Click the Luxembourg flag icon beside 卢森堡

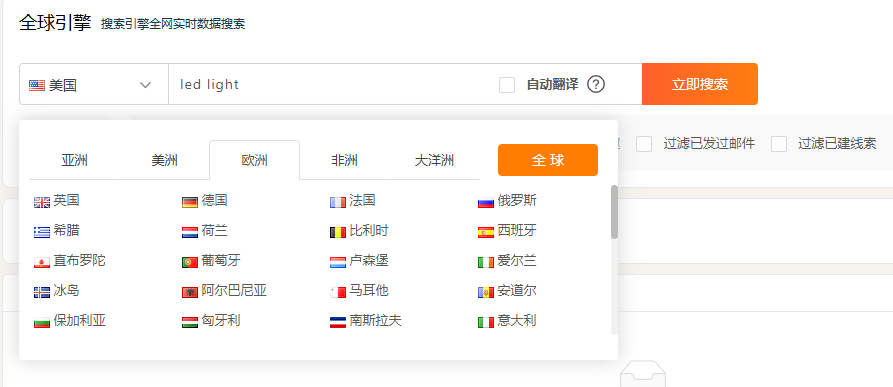(338, 262)
